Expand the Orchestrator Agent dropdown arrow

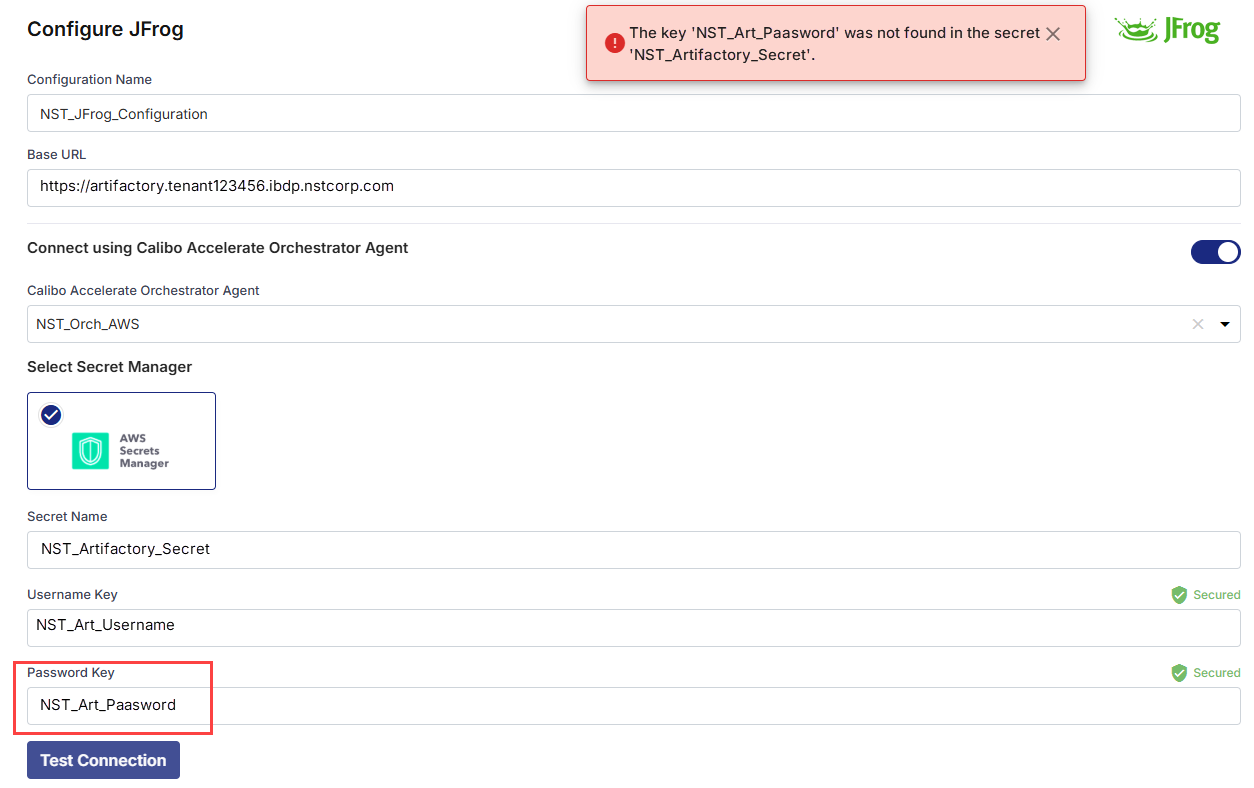click(x=1224, y=324)
